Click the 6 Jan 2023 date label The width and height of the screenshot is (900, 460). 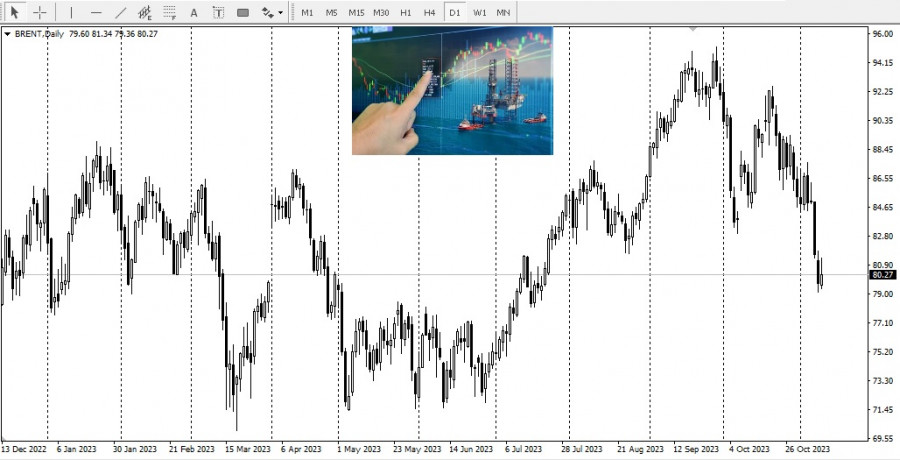[x=76, y=449]
